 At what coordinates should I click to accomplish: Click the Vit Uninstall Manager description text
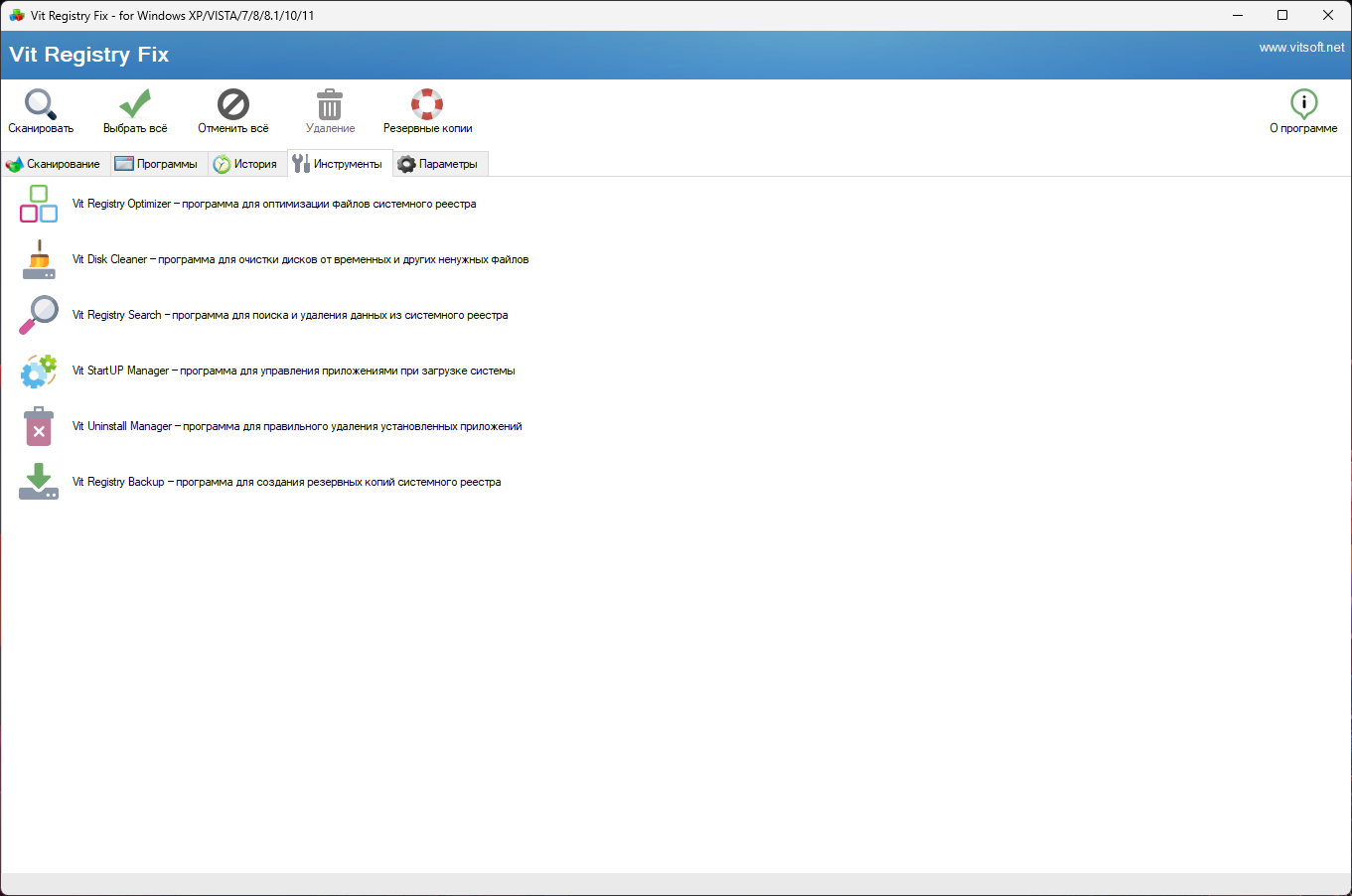tap(297, 426)
